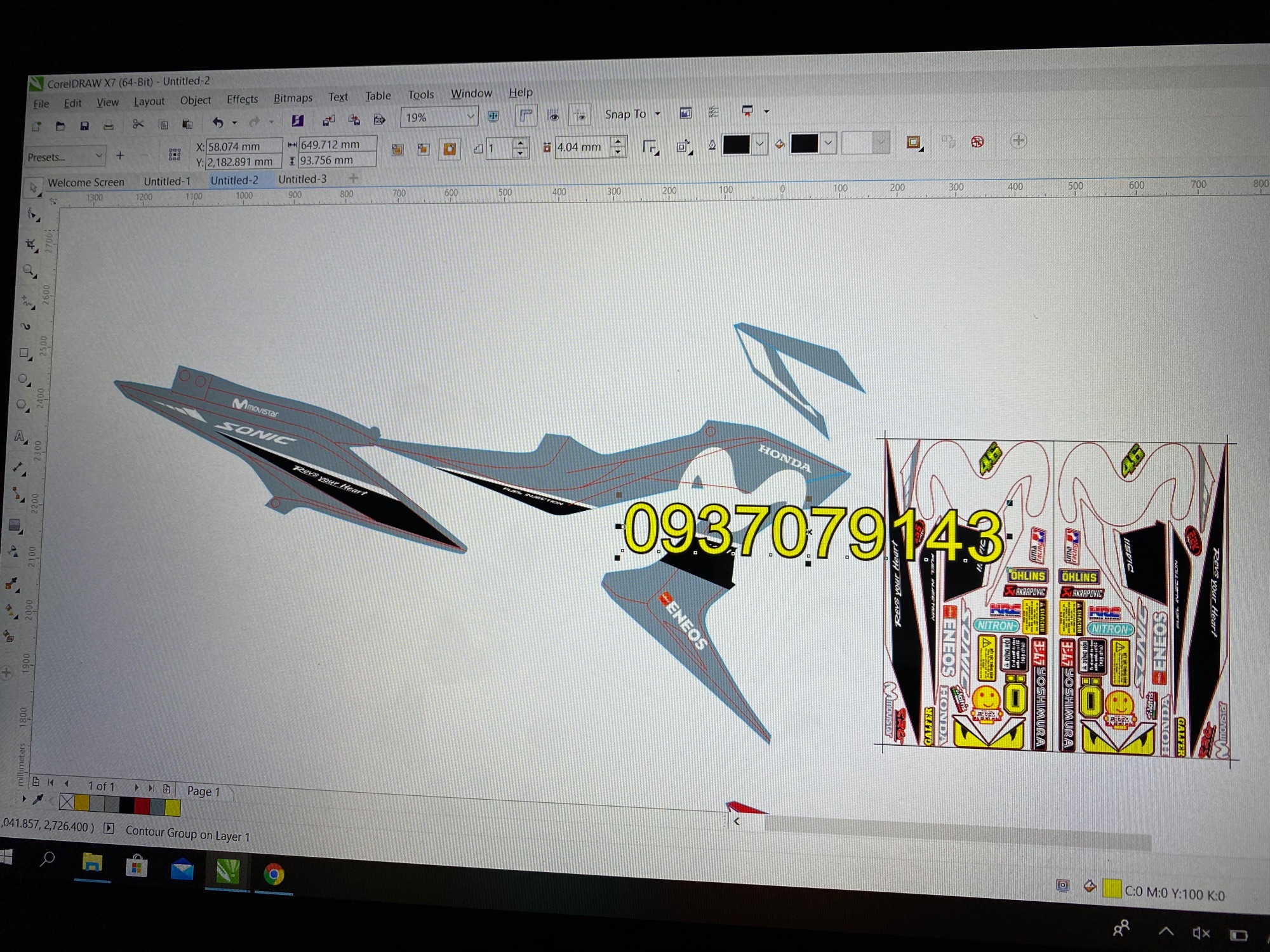Click the Export icon
Image resolution: width=1270 pixels, height=952 pixels.
coord(354,119)
